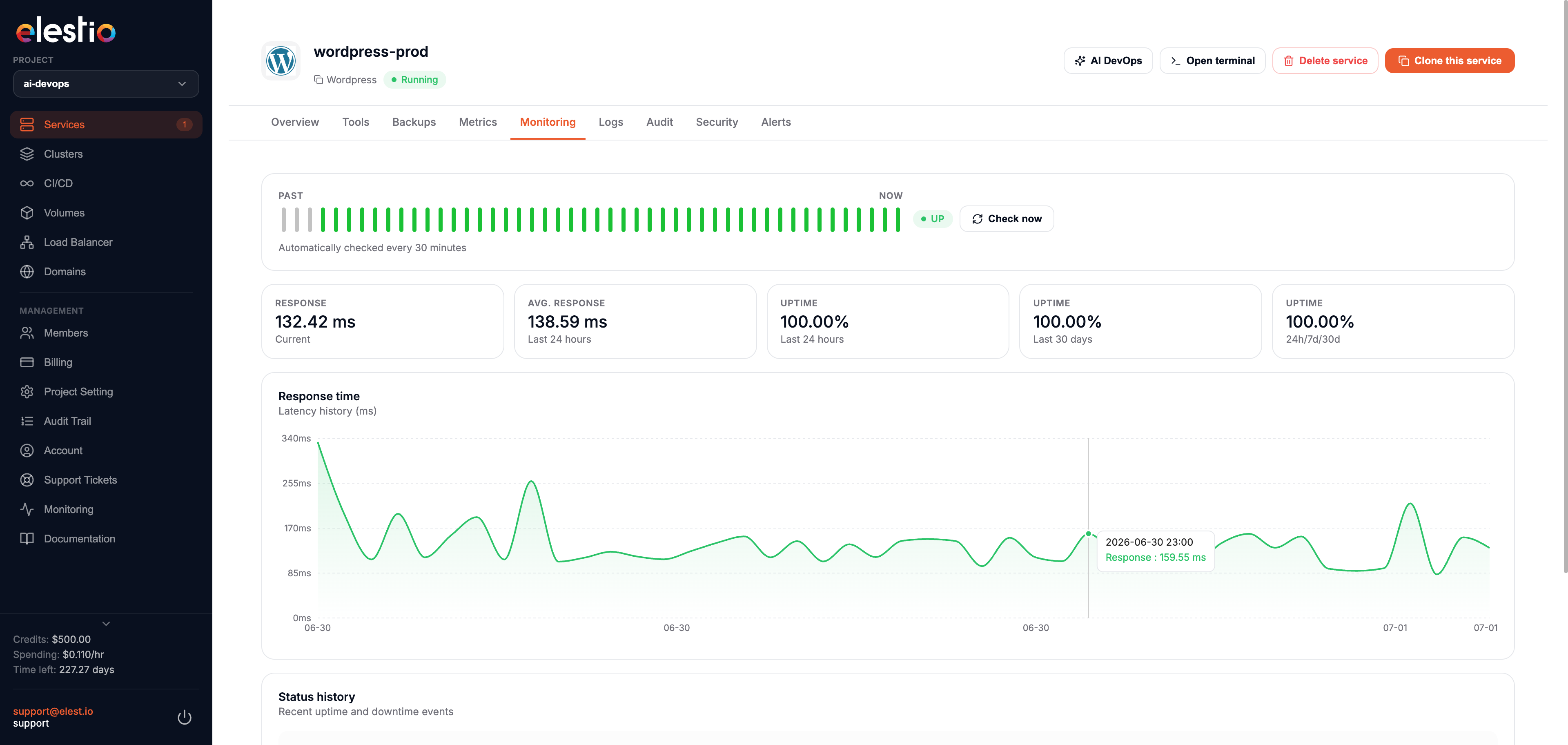Collapse the credits panel chevron
Screen dimensions: 1568x745
point(106,623)
